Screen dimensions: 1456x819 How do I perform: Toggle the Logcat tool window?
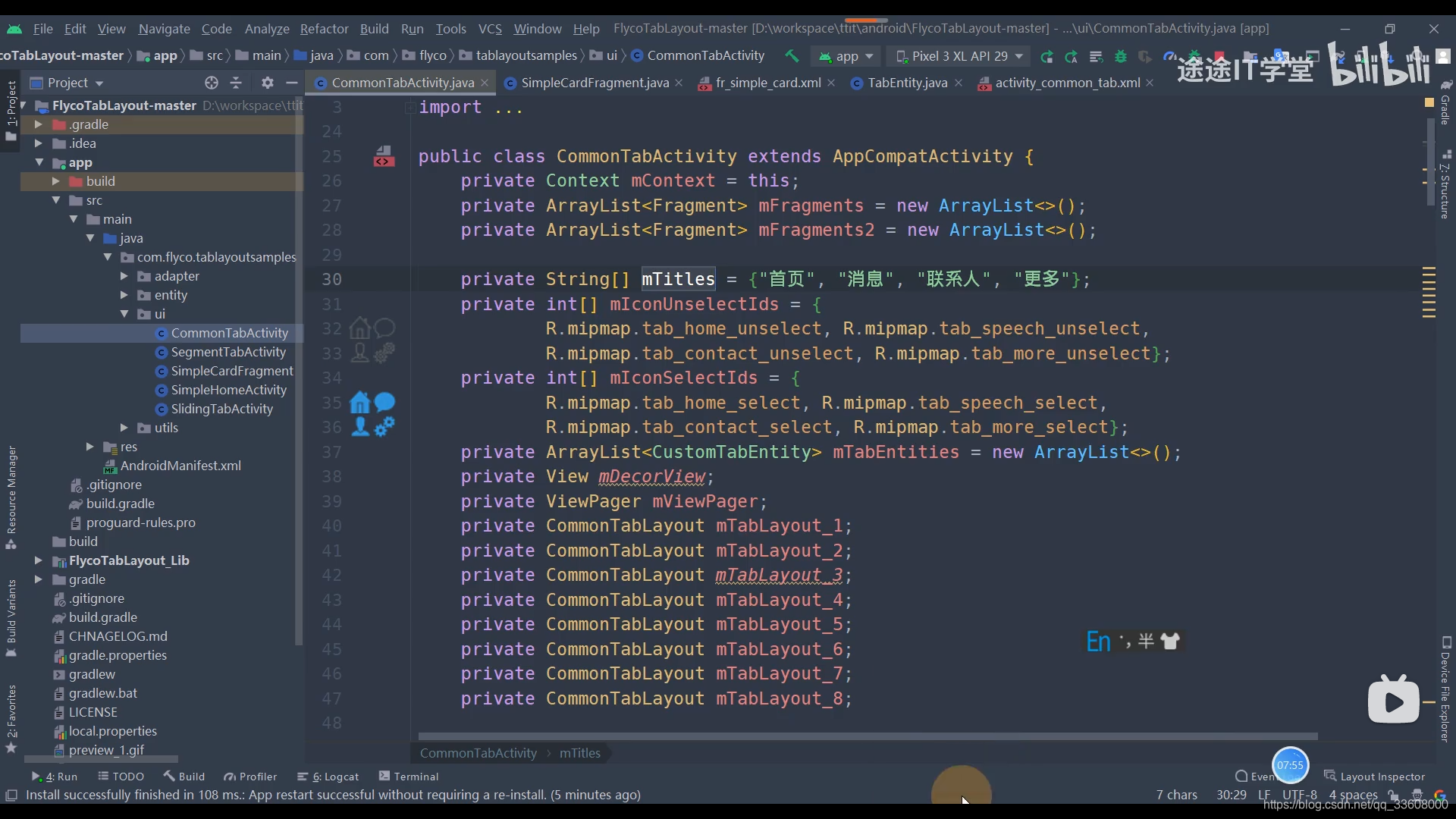[x=328, y=777]
